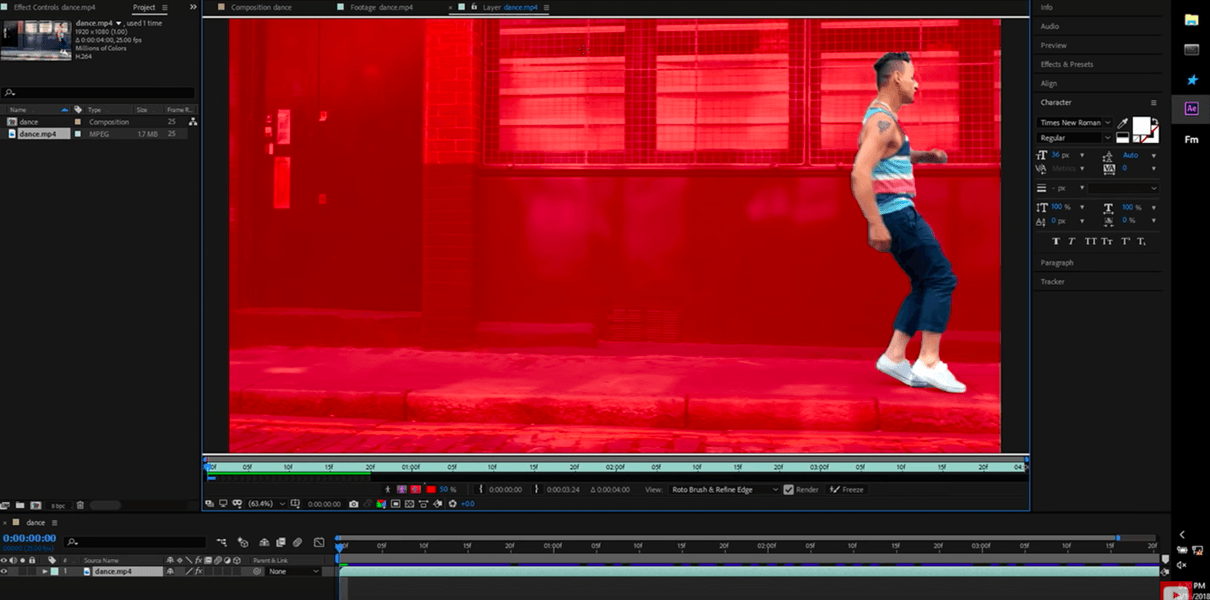Swap fill and stroke colors arrow
This screenshot has width=1210, height=600.
pyautogui.click(x=1156, y=121)
